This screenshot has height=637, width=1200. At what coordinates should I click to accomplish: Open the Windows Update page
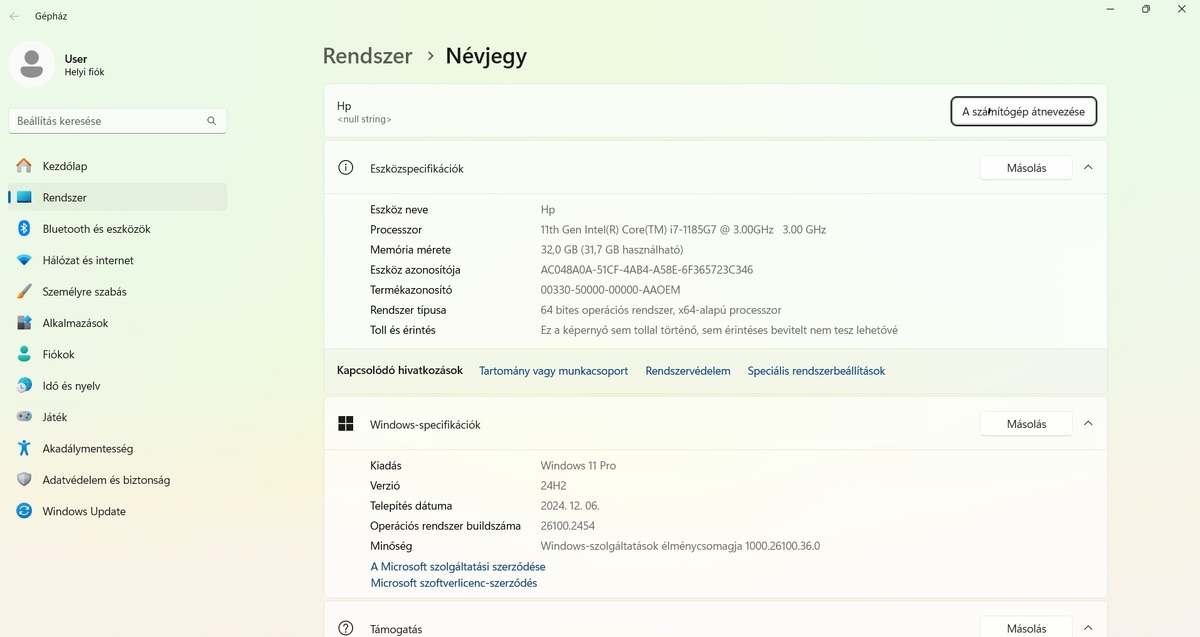click(x=118, y=511)
